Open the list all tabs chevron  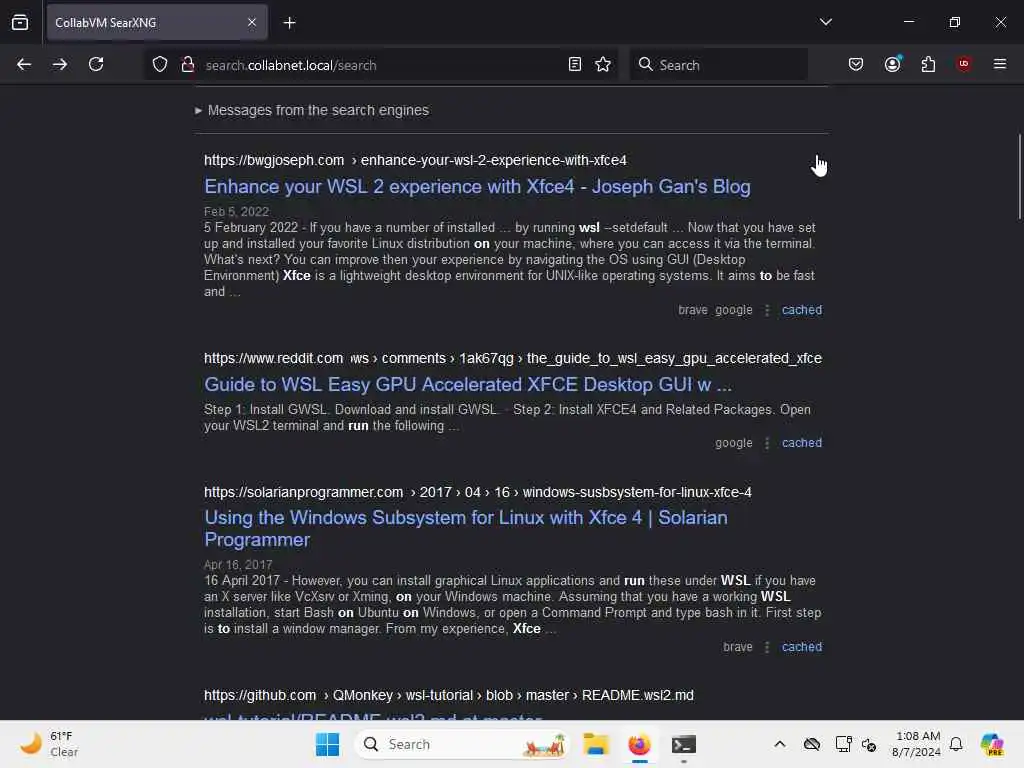click(x=825, y=22)
